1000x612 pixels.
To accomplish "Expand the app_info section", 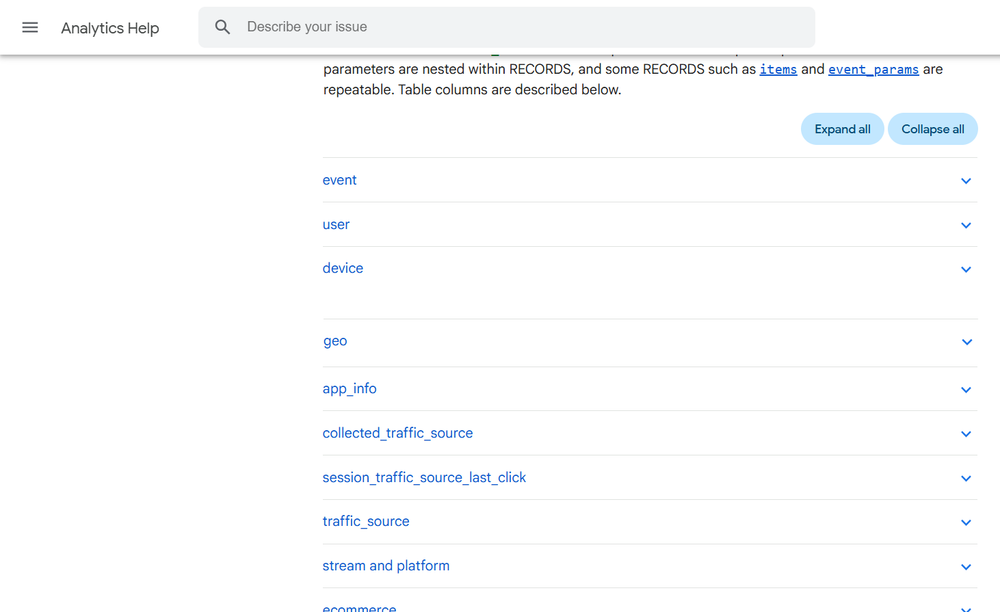I will point(349,389).
